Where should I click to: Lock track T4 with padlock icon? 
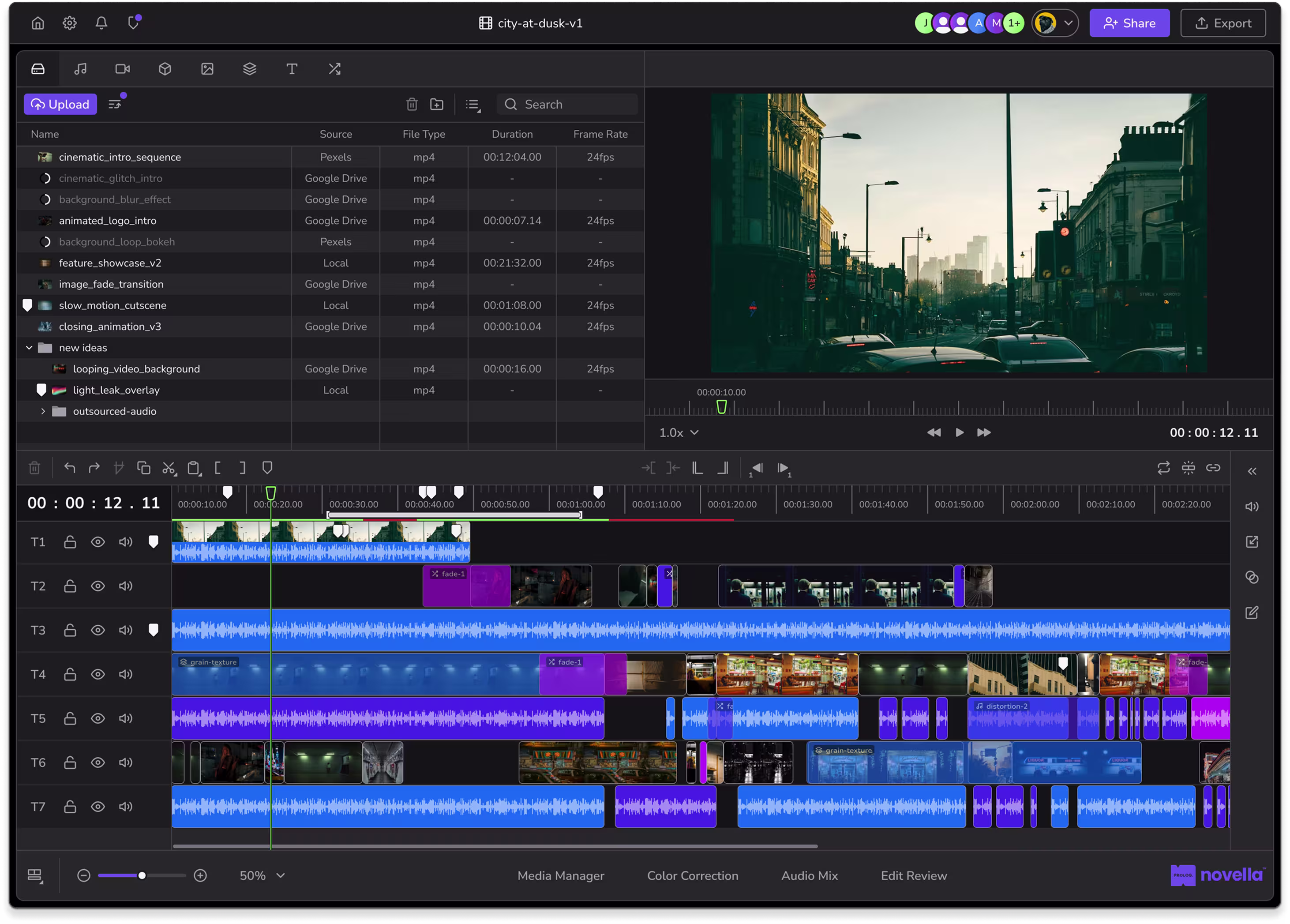click(x=70, y=674)
